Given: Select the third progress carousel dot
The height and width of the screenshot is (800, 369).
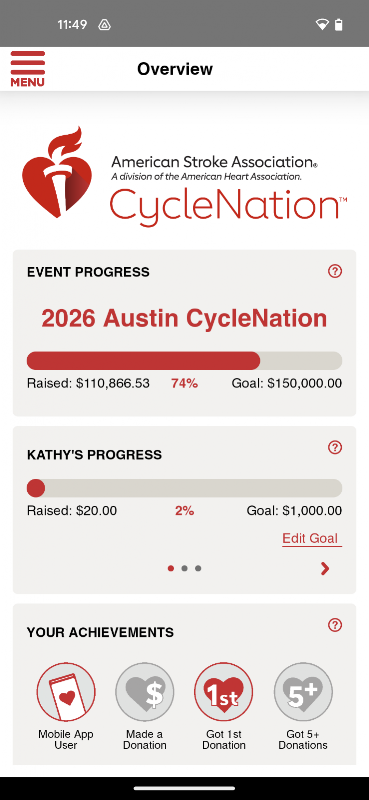Looking at the screenshot, I should coord(198,568).
